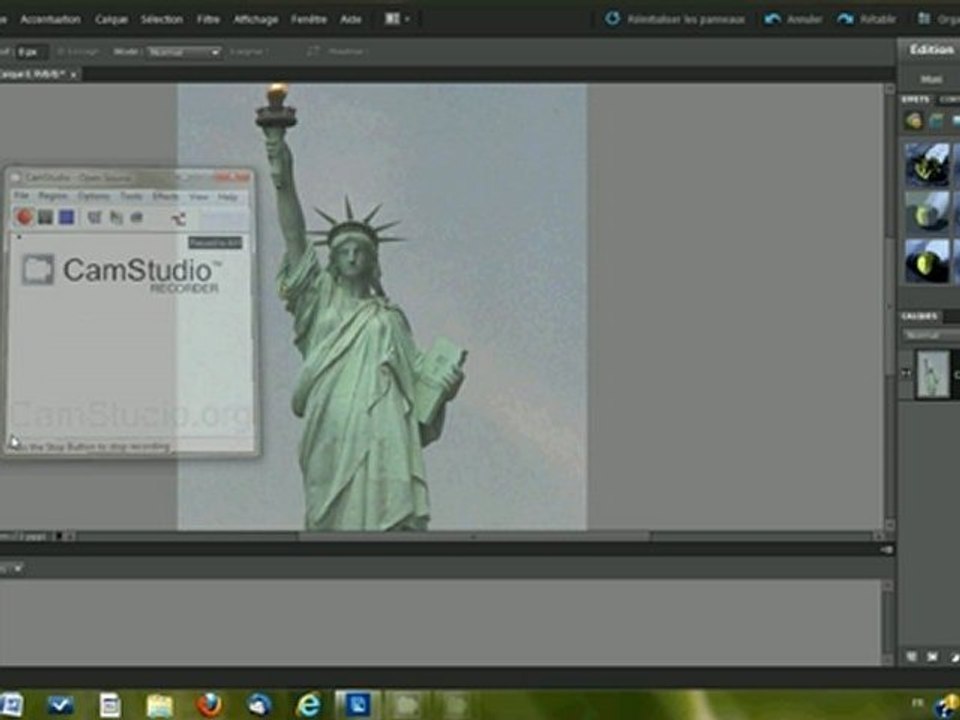Viewport: 960px width, 720px height.
Task: Close the open document tab
Action: (73, 75)
